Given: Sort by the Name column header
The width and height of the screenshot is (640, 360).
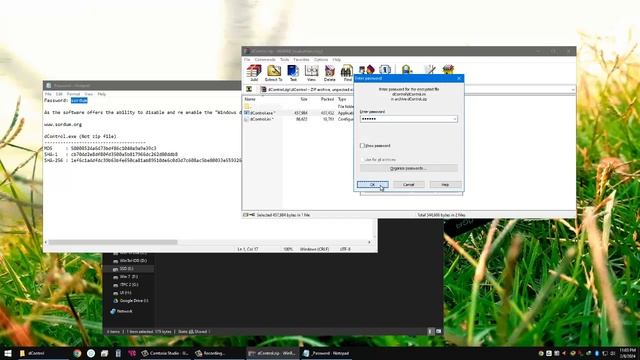Looking at the screenshot, I should (x=250, y=99).
